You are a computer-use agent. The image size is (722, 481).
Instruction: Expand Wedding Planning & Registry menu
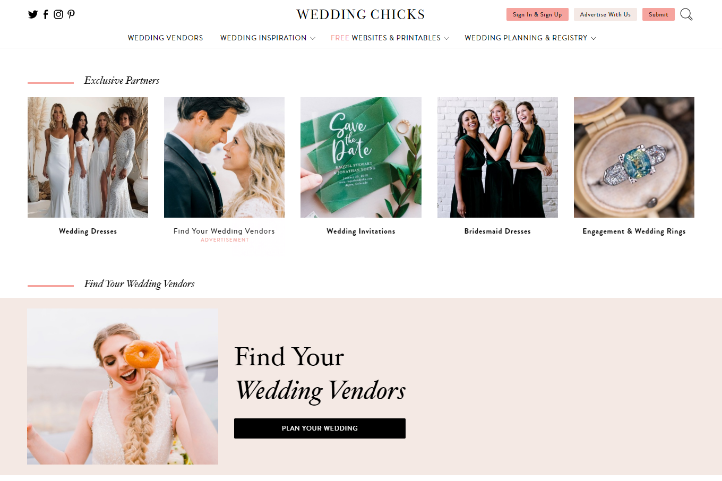click(x=530, y=38)
